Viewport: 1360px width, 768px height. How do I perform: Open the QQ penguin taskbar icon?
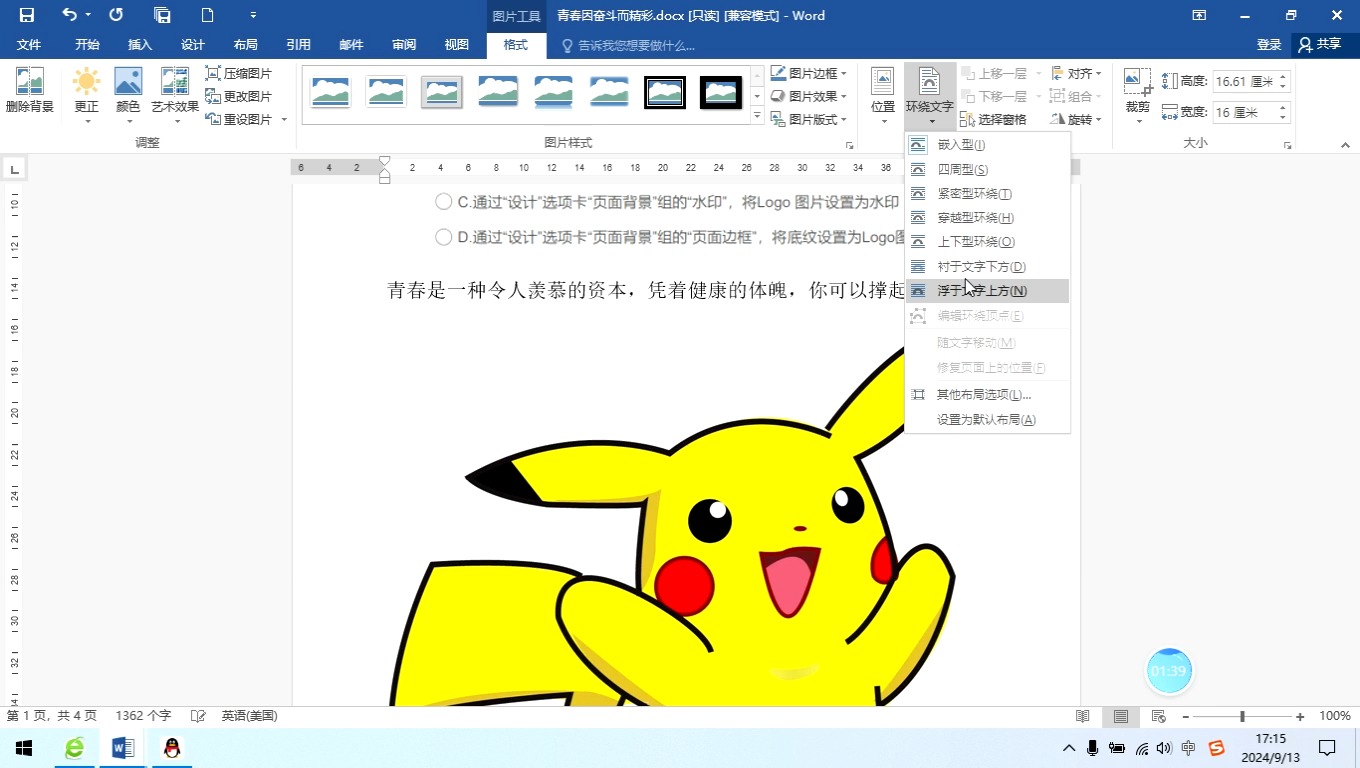(172, 748)
